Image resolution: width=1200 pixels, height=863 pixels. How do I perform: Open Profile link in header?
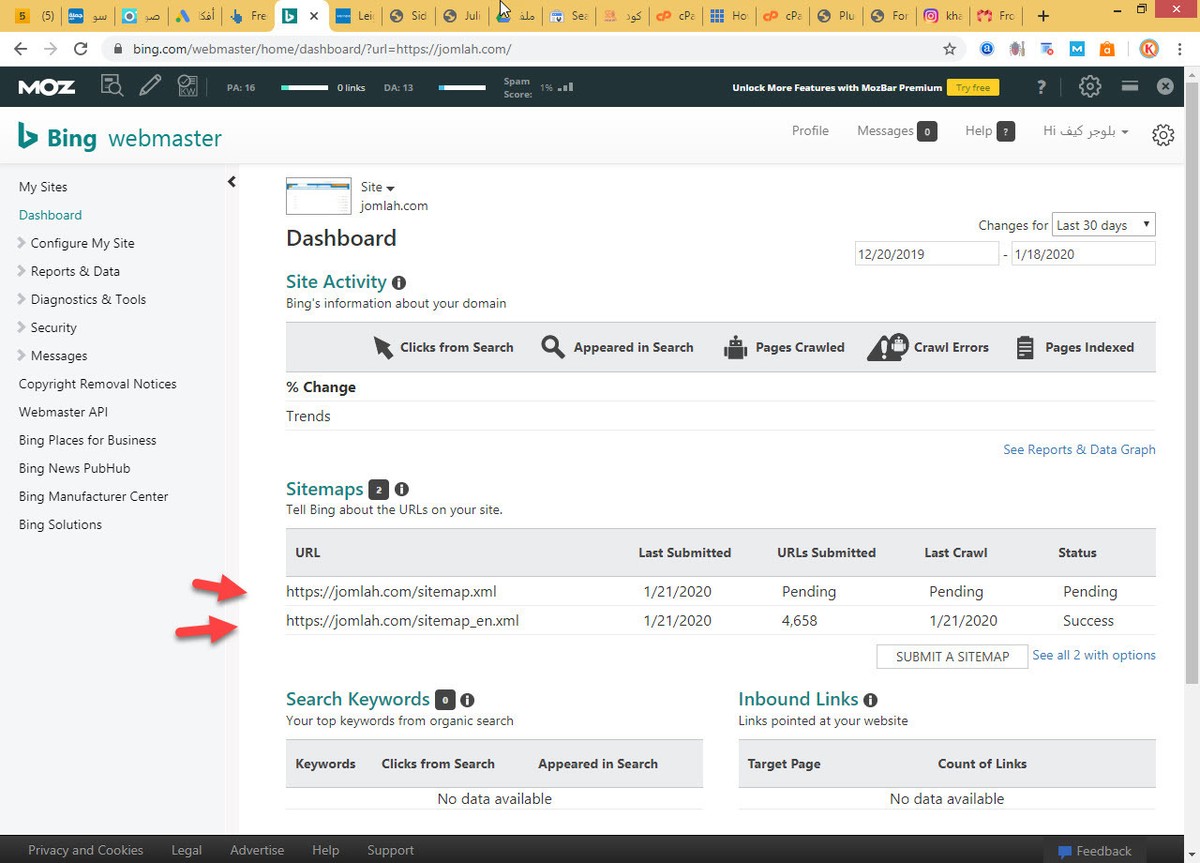[810, 131]
